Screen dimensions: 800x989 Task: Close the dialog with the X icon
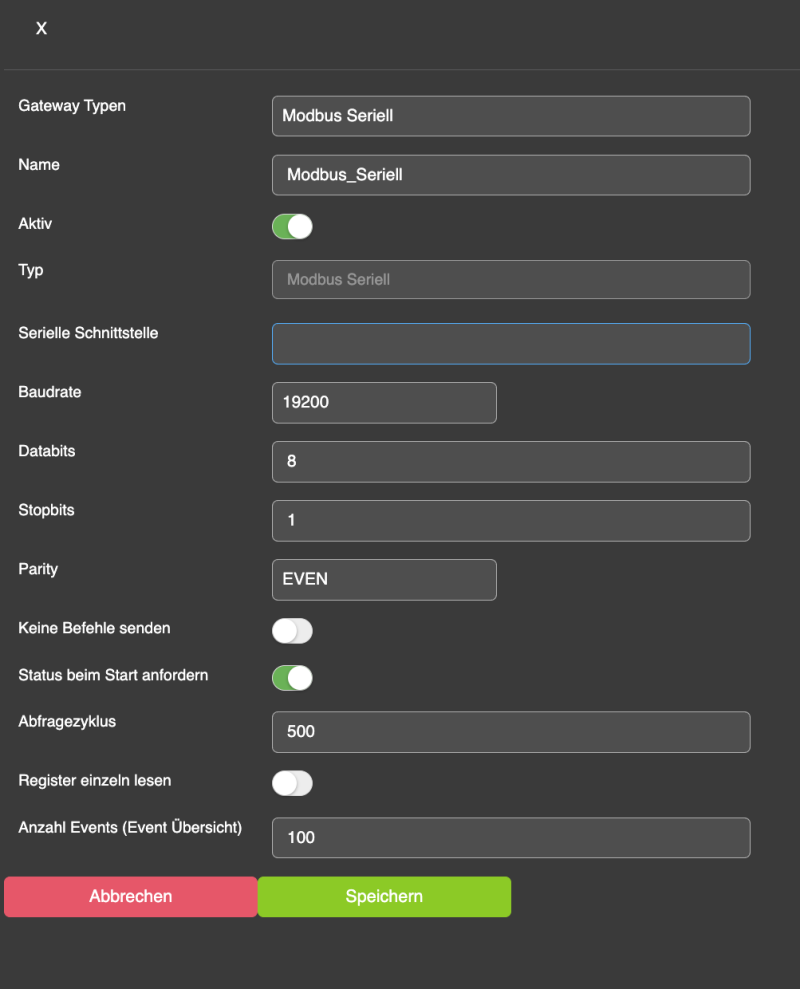pos(41,29)
